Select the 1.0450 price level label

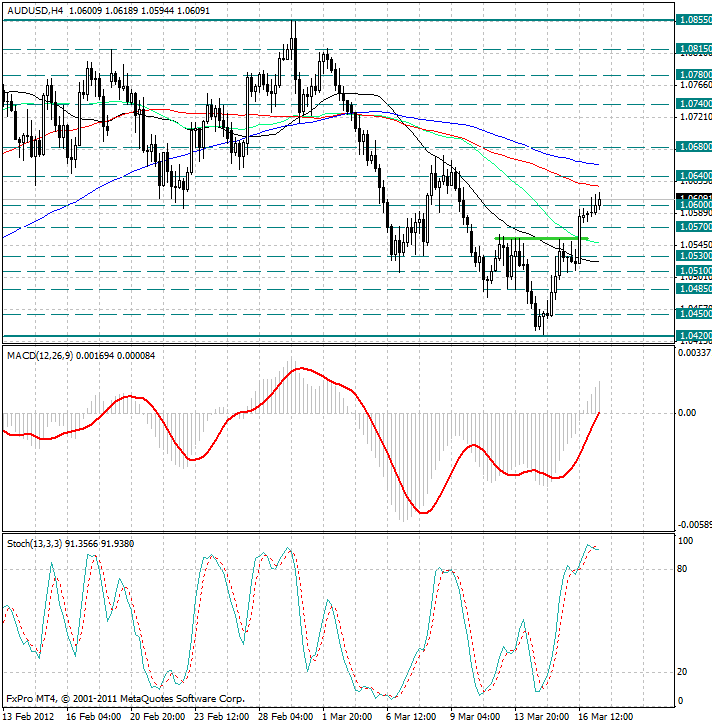pyautogui.click(x=694, y=314)
